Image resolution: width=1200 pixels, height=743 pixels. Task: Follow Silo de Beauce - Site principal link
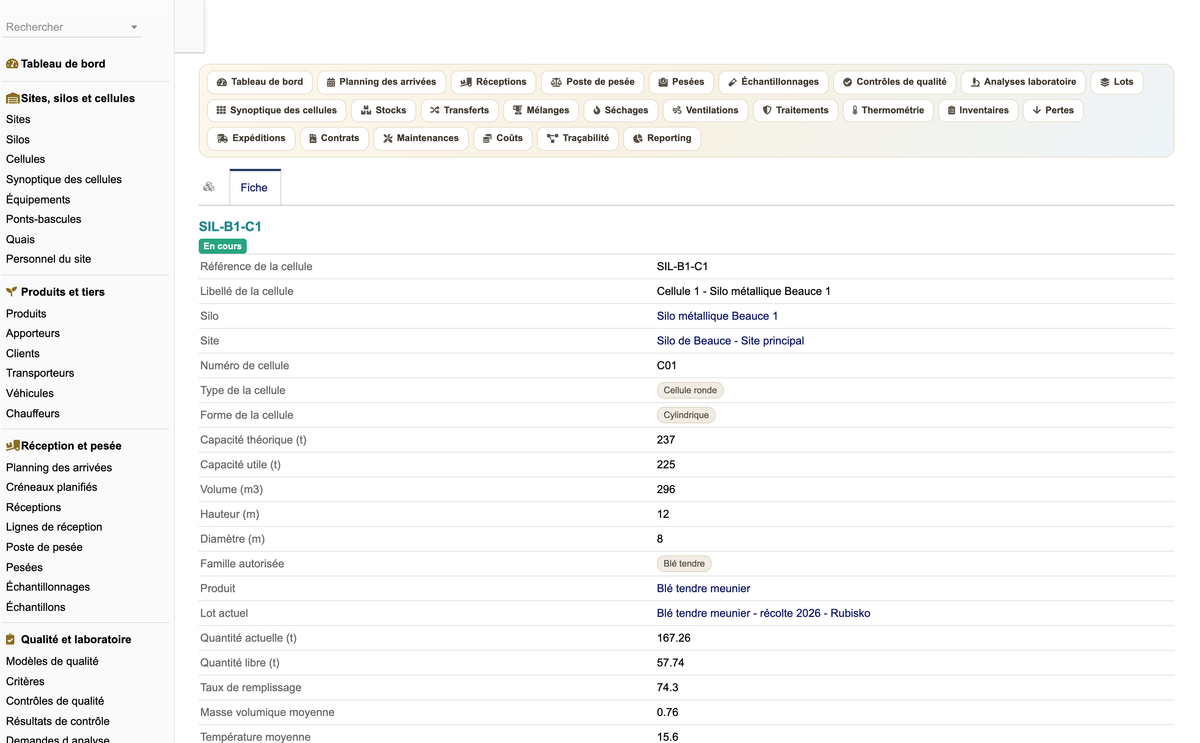click(730, 341)
